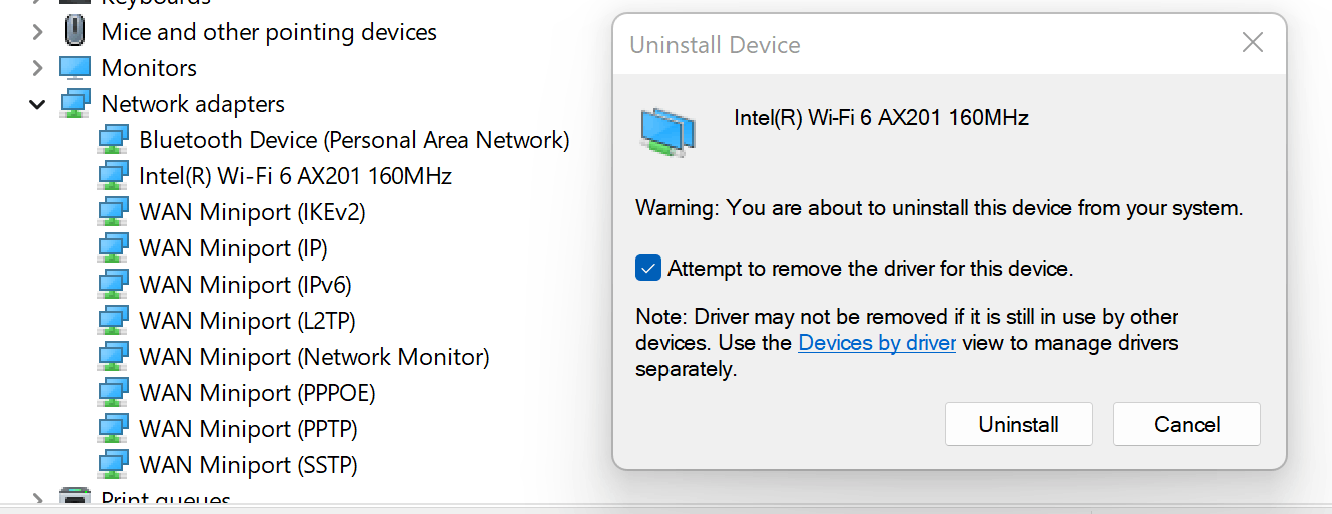Confirm with the Uninstall button
This screenshot has height=514, width=1332.
pyautogui.click(x=1019, y=424)
